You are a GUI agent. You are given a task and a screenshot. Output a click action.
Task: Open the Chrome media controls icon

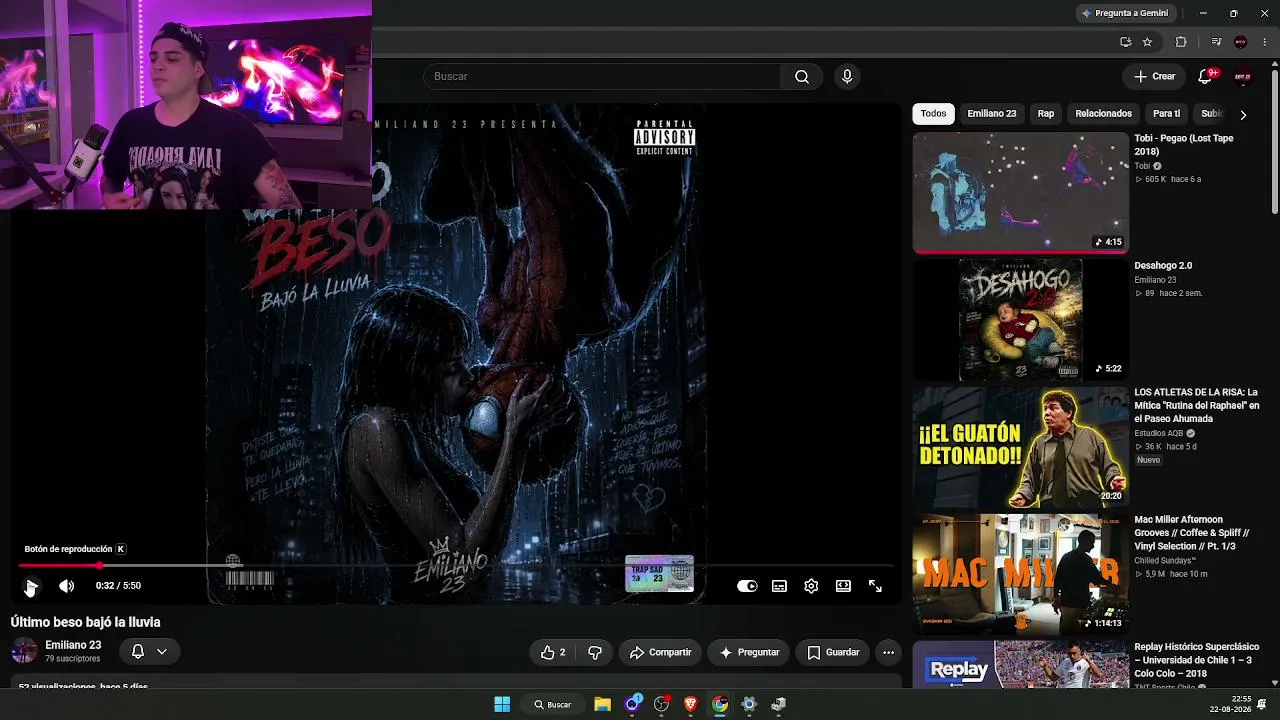point(1216,42)
